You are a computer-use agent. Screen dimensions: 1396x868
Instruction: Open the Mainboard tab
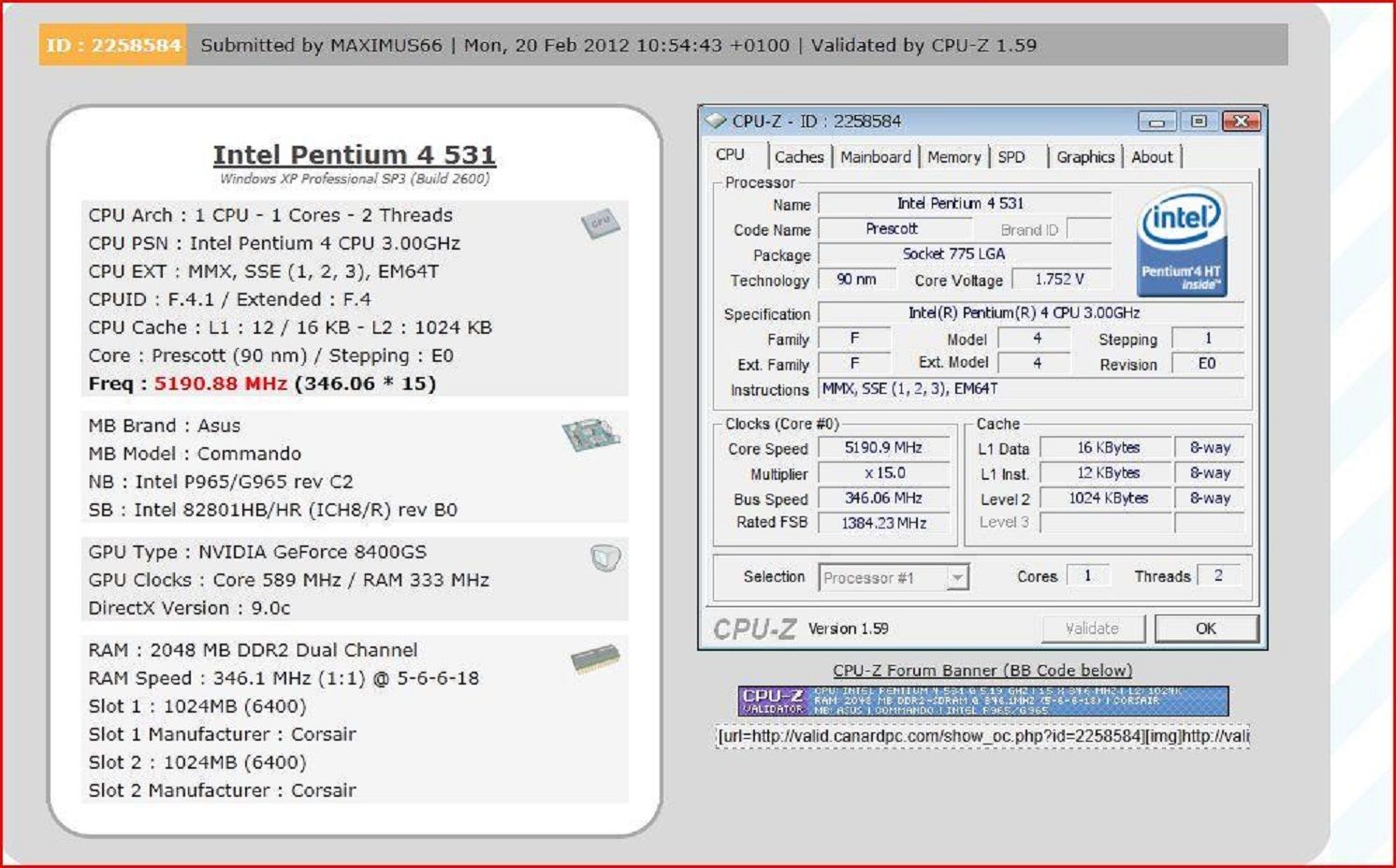(x=875, y=157)
